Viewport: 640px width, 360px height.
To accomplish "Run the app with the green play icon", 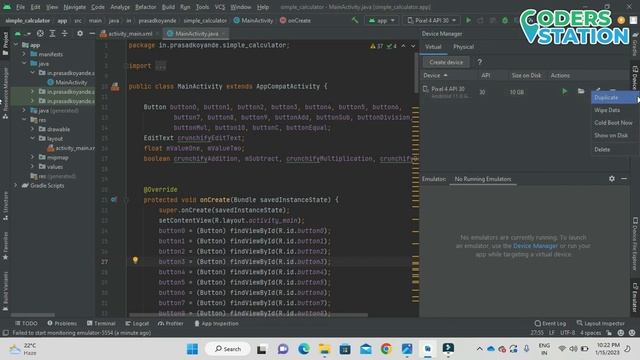I will tap(468, 20).
